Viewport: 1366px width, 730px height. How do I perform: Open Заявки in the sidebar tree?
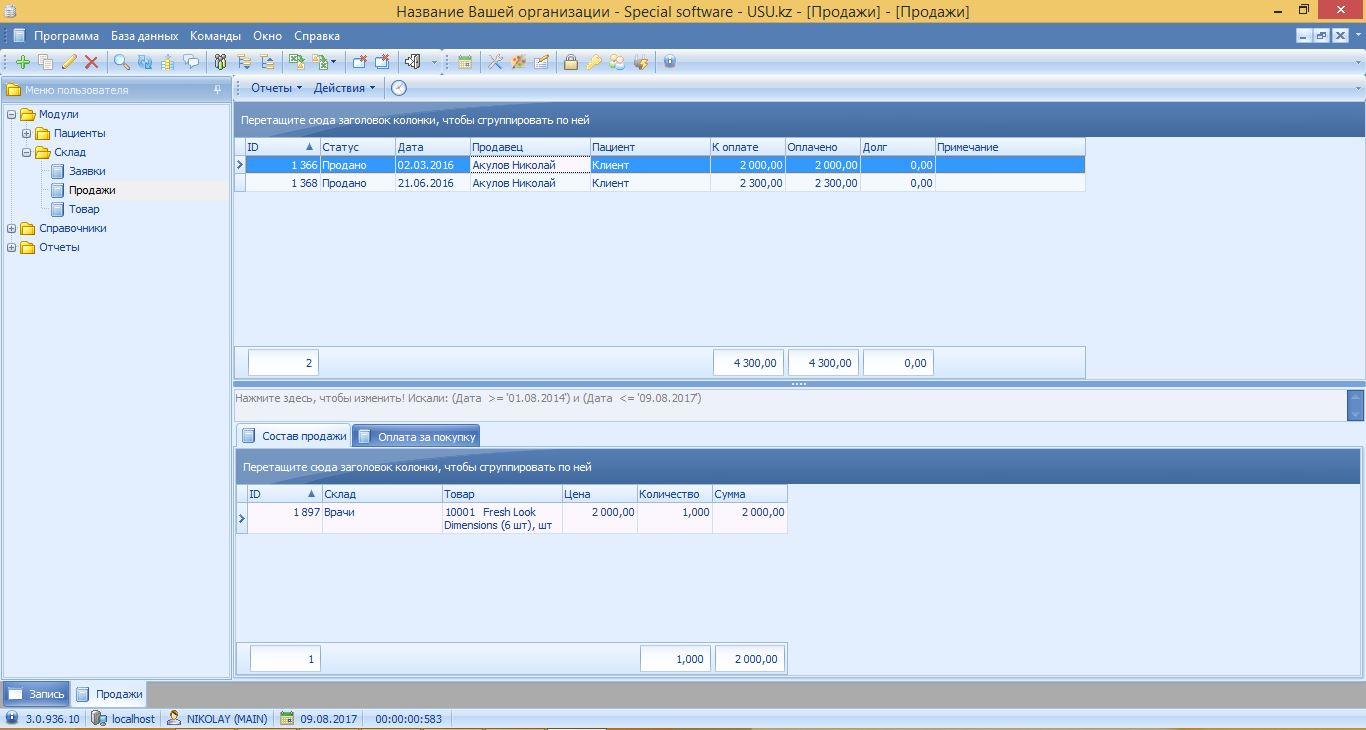[x=87, y=171]
